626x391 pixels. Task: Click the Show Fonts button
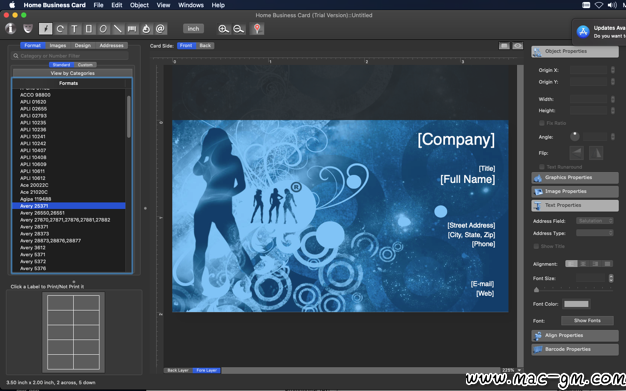(587, 321)
